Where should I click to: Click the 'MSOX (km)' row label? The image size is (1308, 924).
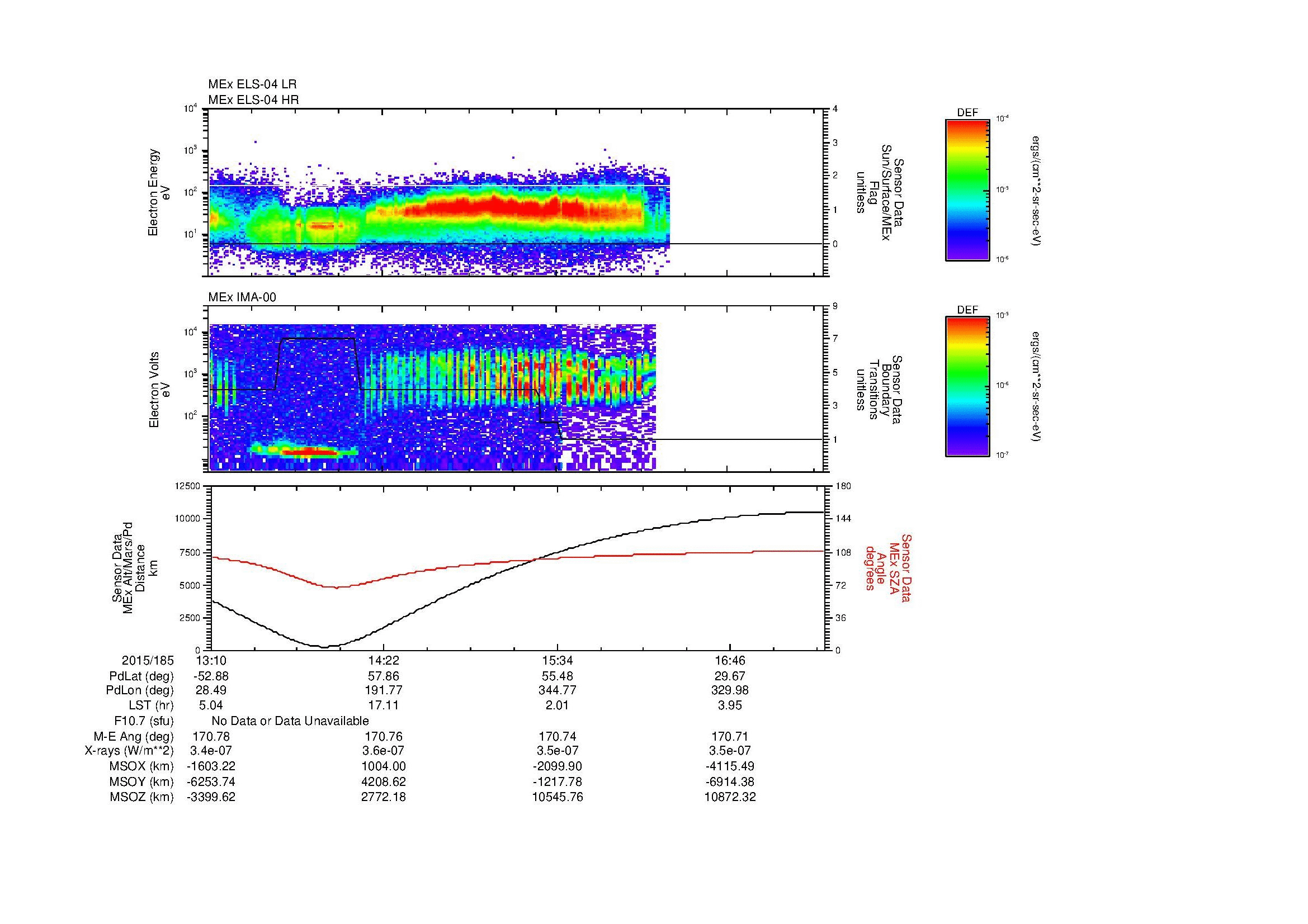point(141,766)
